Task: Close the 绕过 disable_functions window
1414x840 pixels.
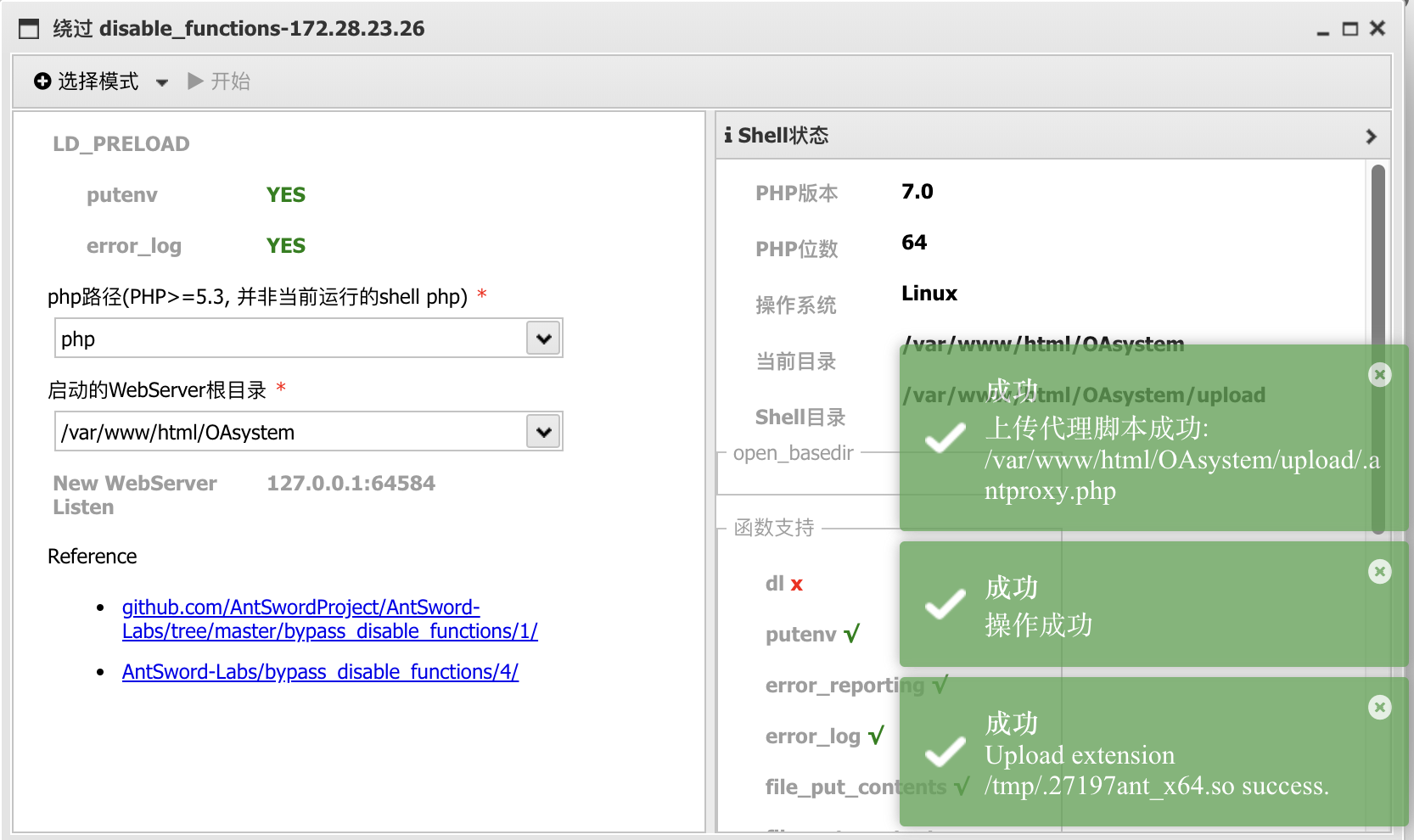Action: click(1378, 29)
